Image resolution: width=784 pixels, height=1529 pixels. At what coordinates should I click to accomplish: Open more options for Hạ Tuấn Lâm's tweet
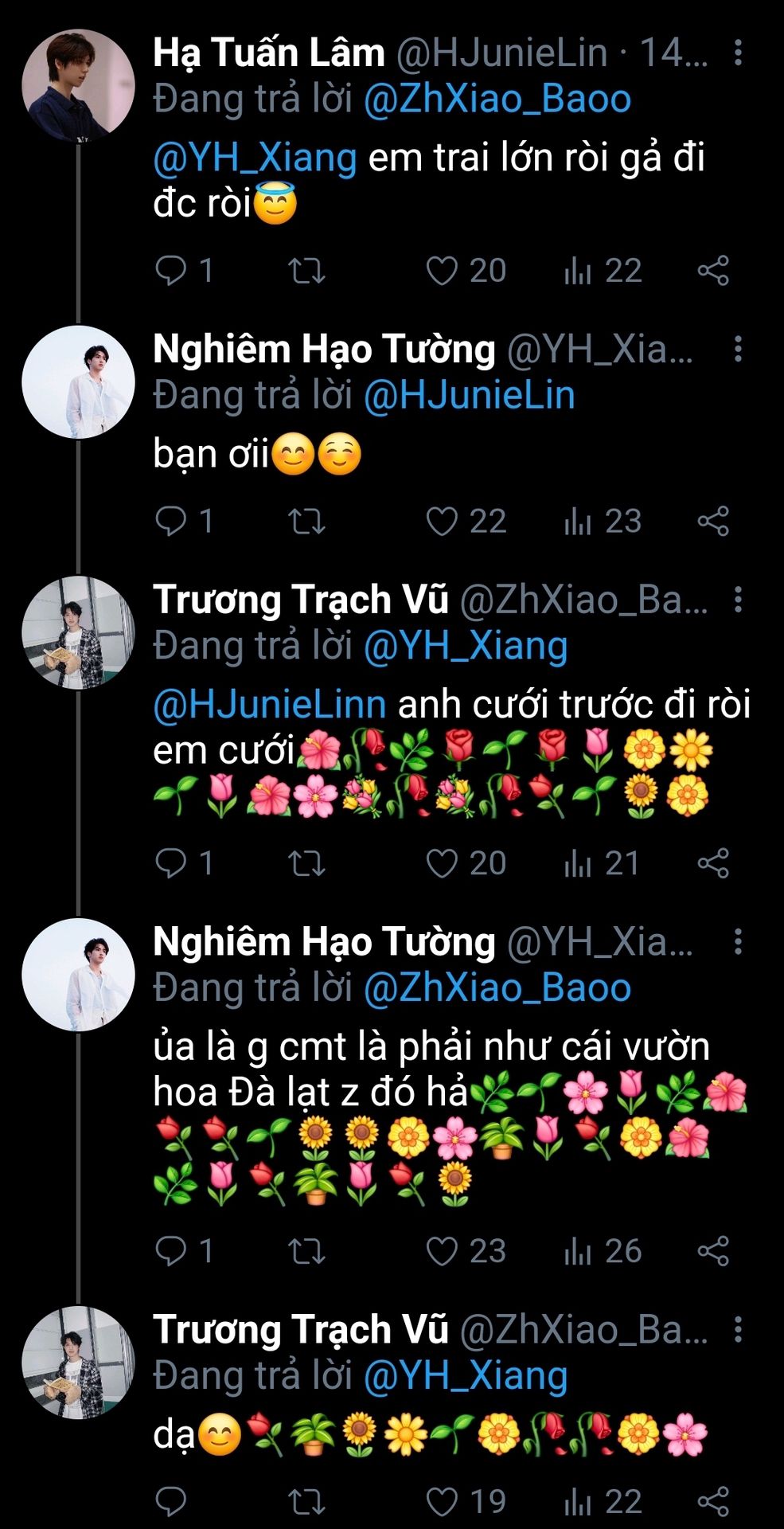tap(739, 53)
